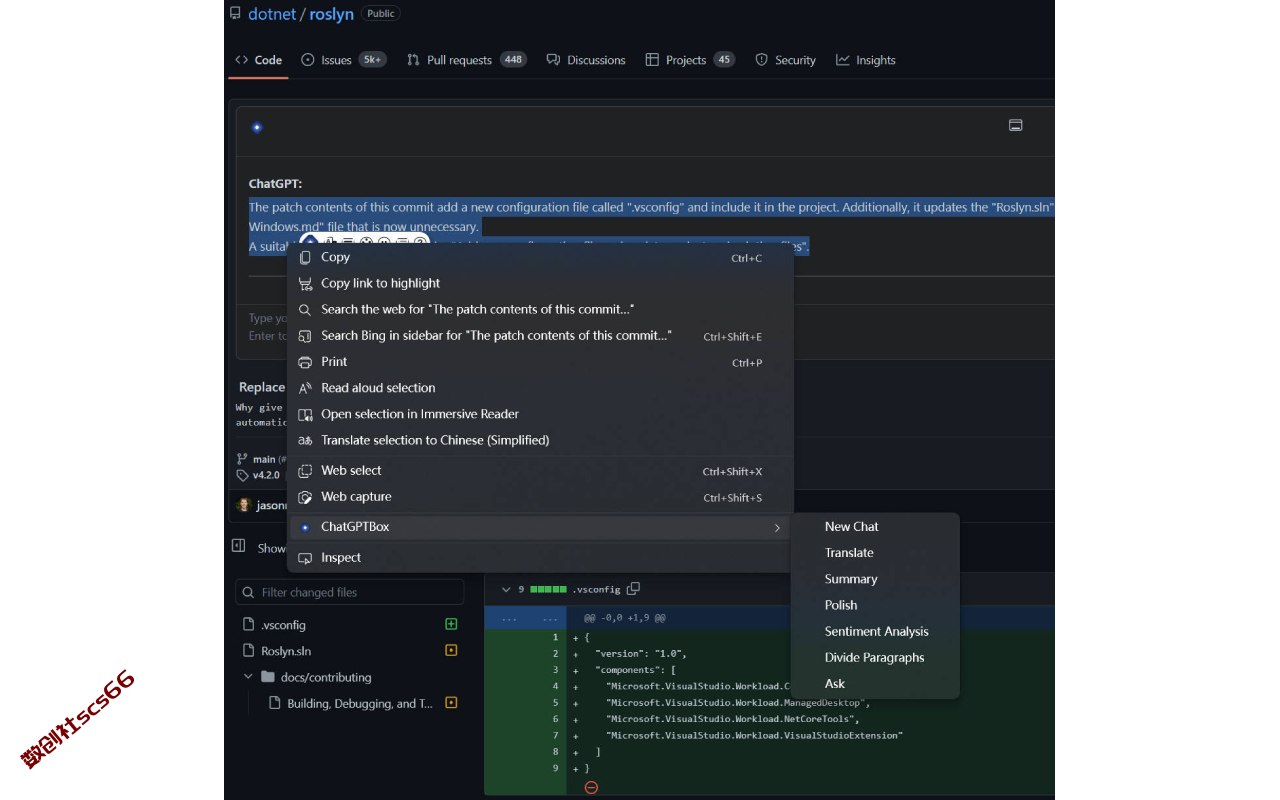Open Building, Debugging, and T... file

[x=360, y=703]
